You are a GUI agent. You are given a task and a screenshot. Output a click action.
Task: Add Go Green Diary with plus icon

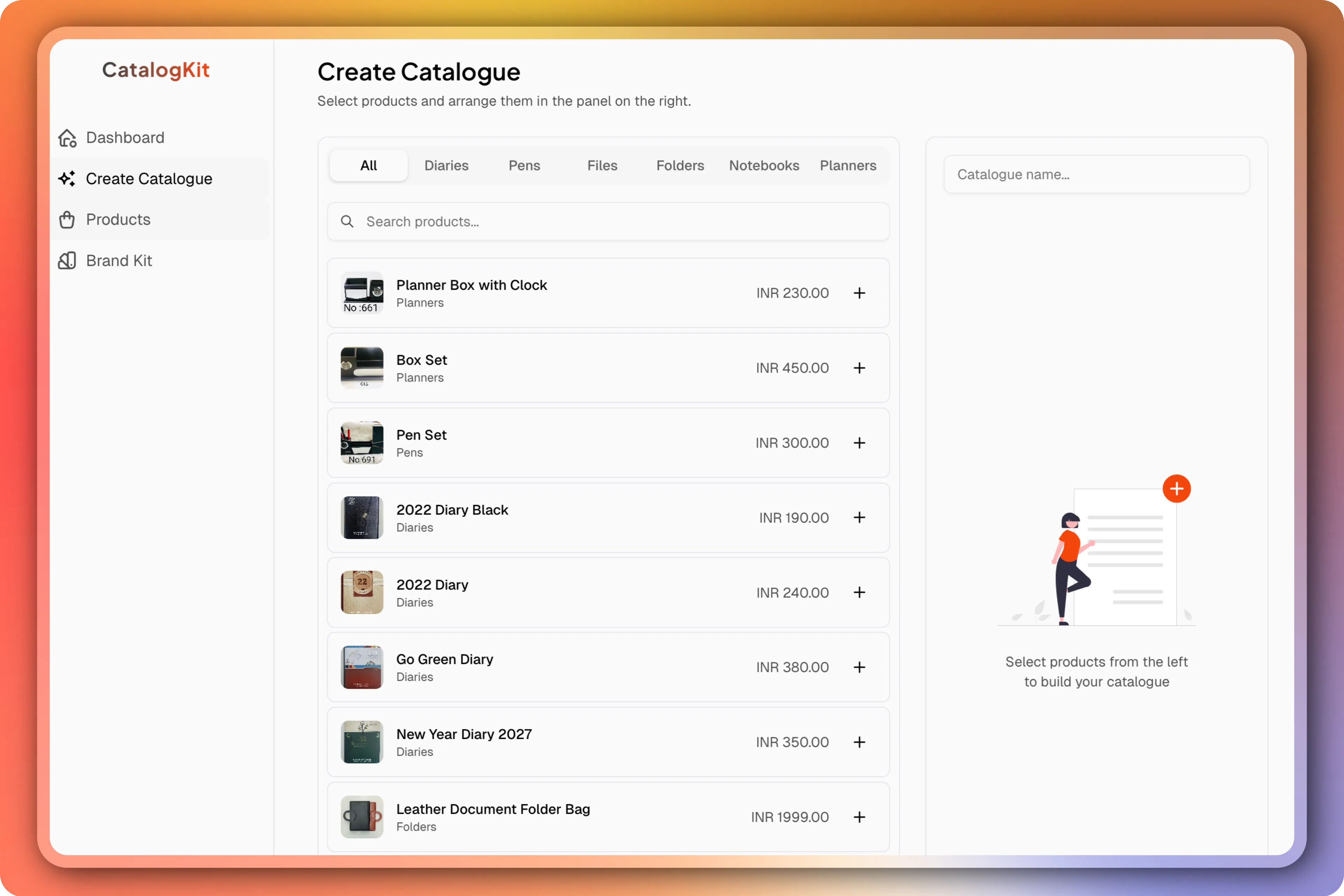pos(860,667)
